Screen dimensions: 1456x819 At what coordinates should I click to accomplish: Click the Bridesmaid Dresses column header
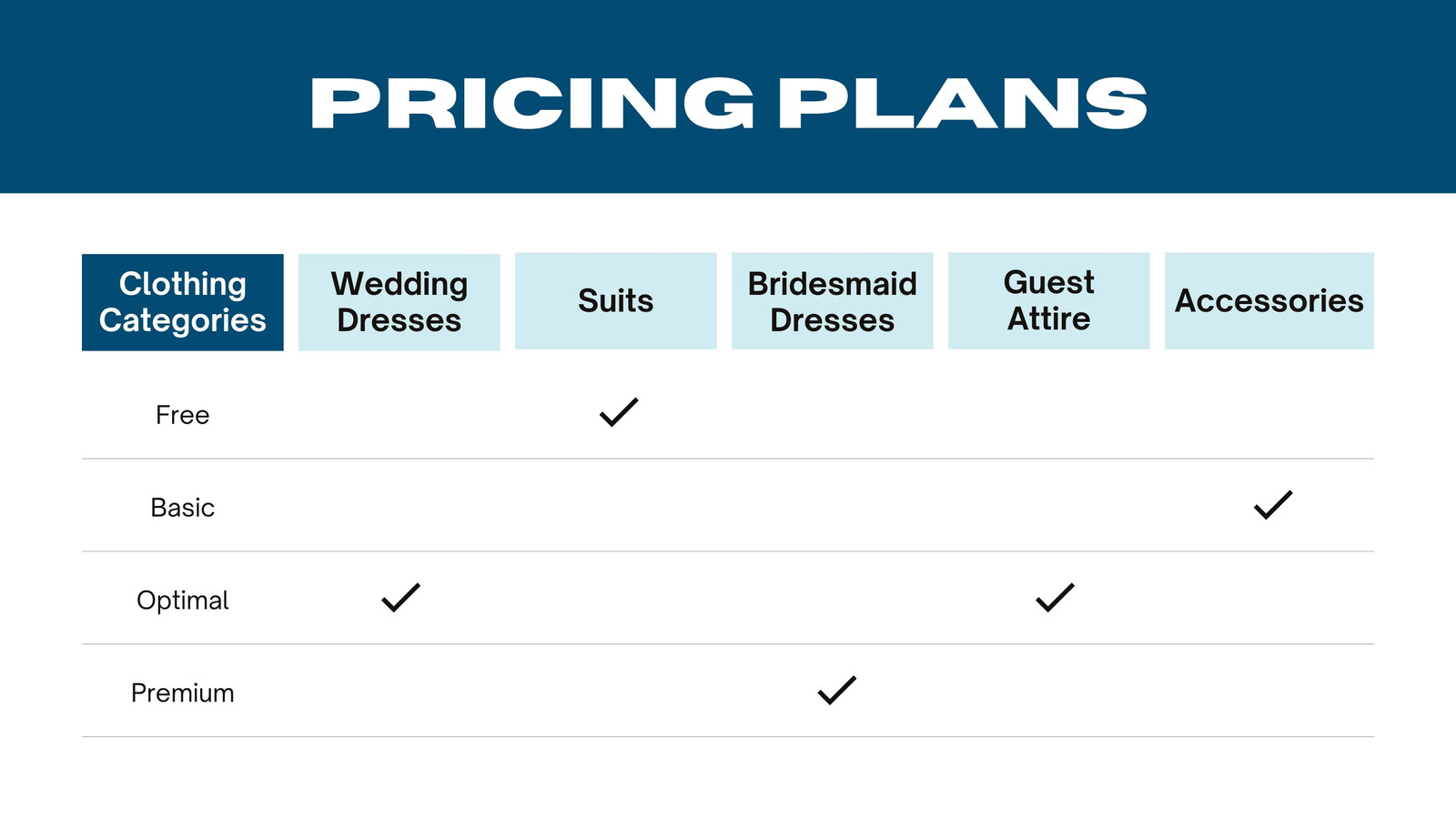coord(833,301)
